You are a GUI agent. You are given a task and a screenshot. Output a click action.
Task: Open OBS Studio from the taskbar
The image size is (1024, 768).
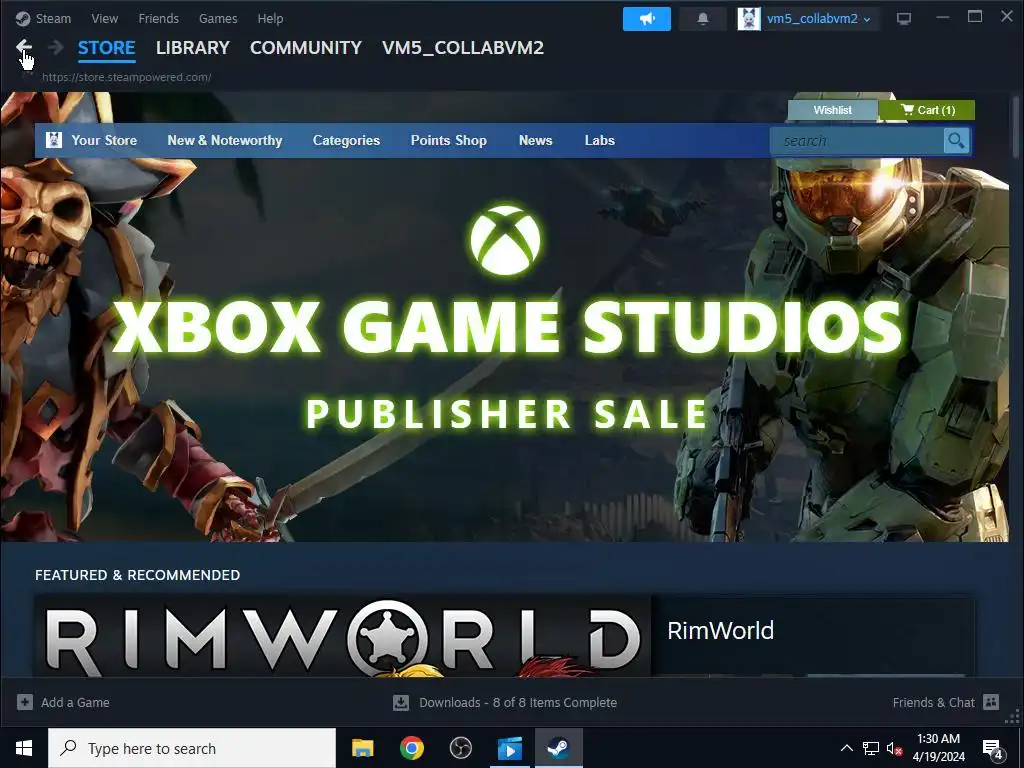pyautogui.click(x=460, y=748)
